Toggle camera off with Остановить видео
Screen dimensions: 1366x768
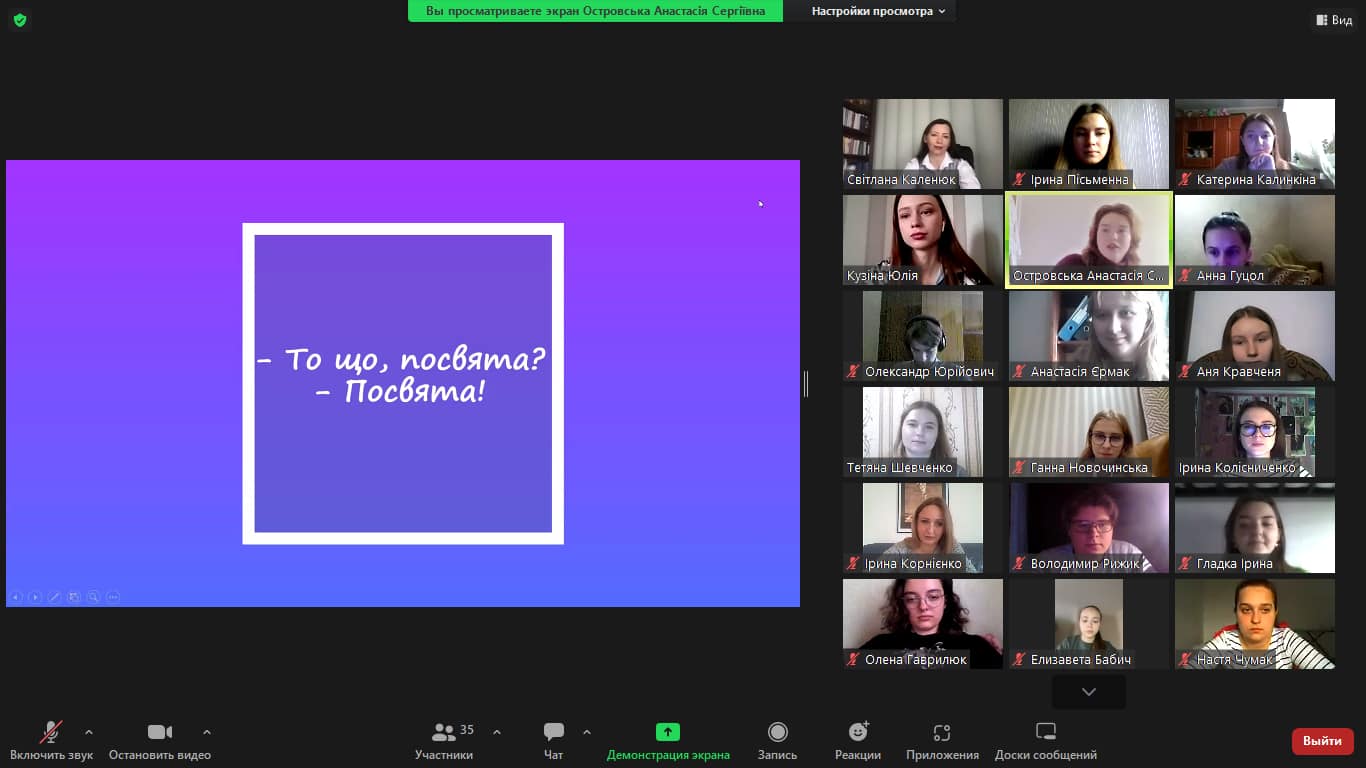[159, 733]
